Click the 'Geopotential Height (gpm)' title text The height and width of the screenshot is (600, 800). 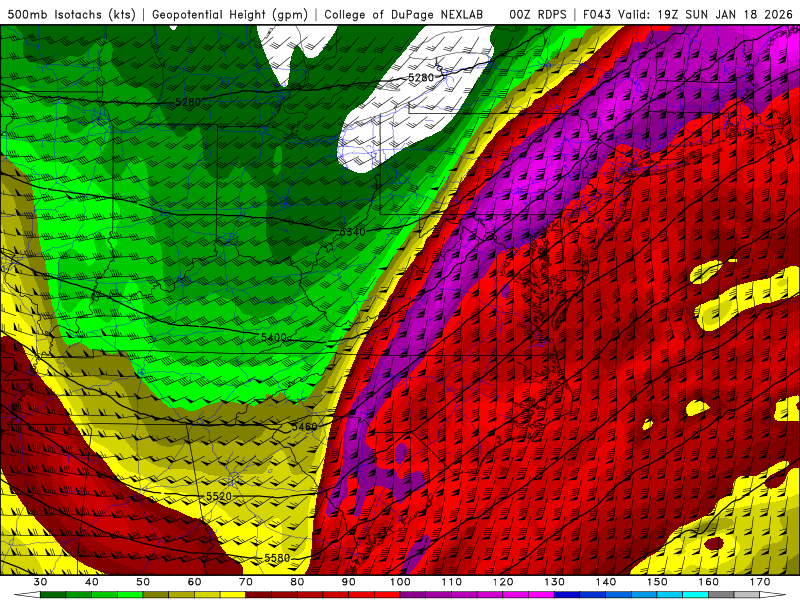230,14
